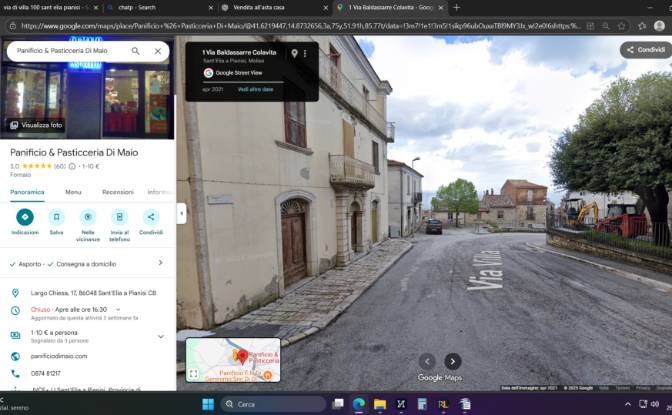Switch to the Recensioni tab
This screenshot has height=415, width=672.
click(x=118, y=192)
